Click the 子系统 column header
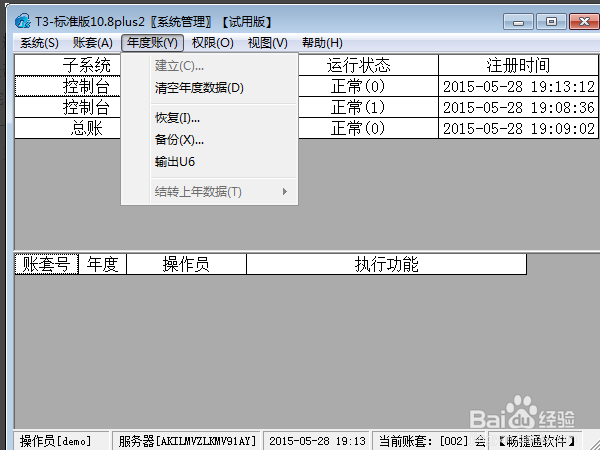The height and width of the screenshot is (450, 600). pos(85,65)
